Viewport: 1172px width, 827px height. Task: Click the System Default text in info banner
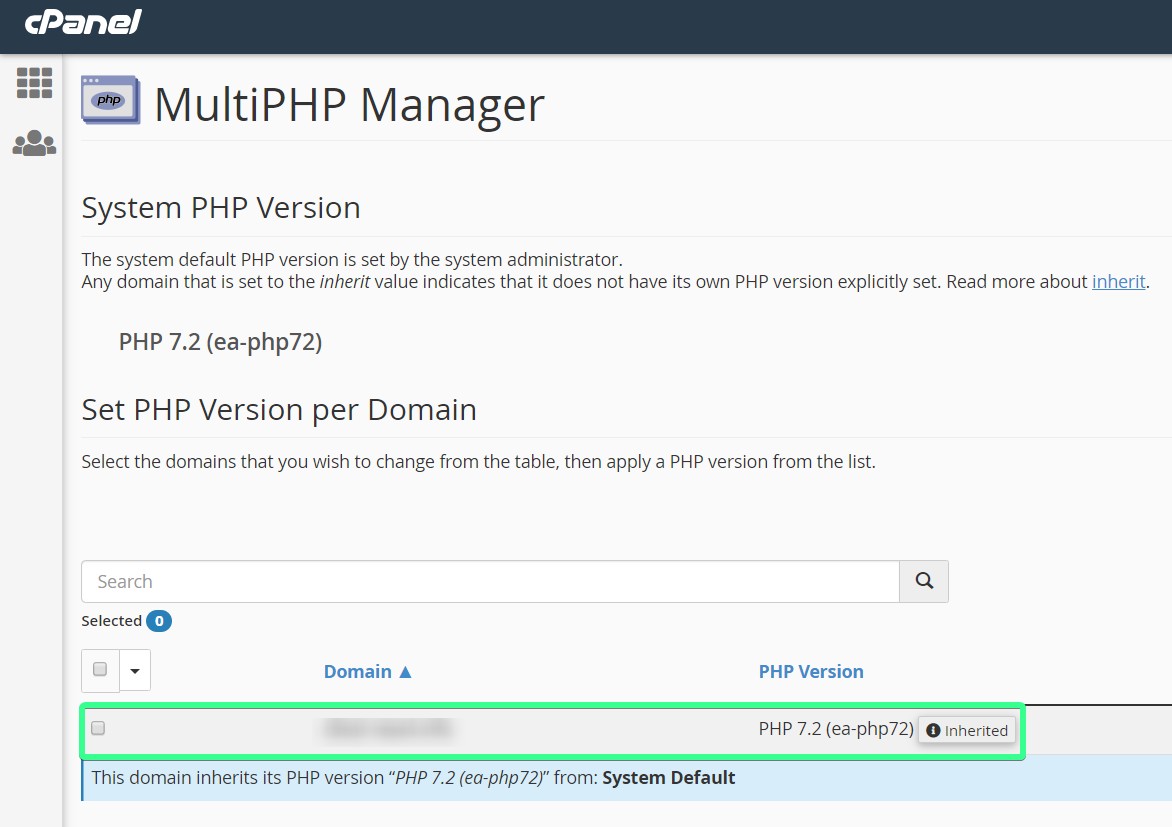point(668,777)
